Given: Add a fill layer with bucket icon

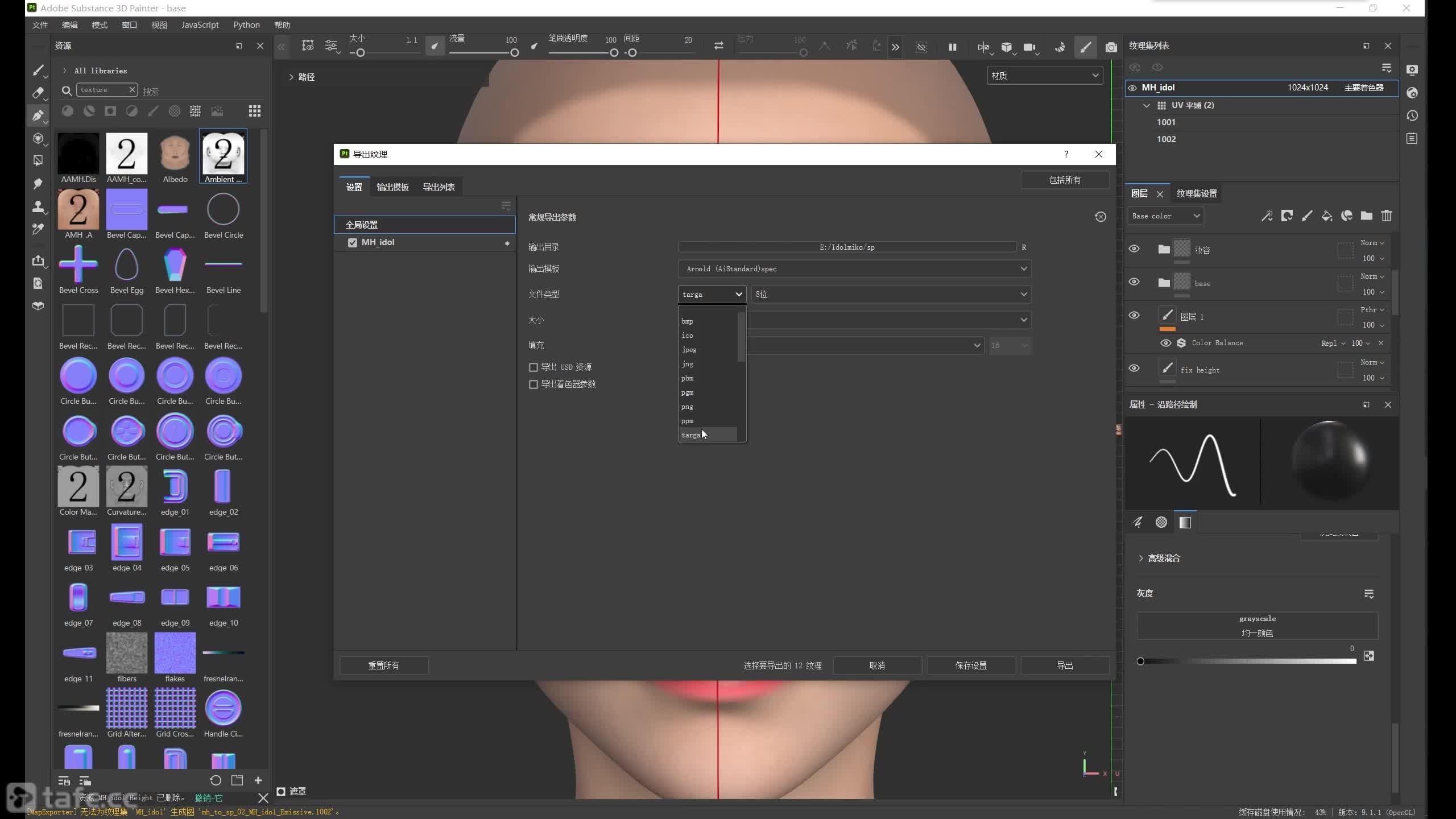Looking at the screenshot, I should pos(1327,216).
